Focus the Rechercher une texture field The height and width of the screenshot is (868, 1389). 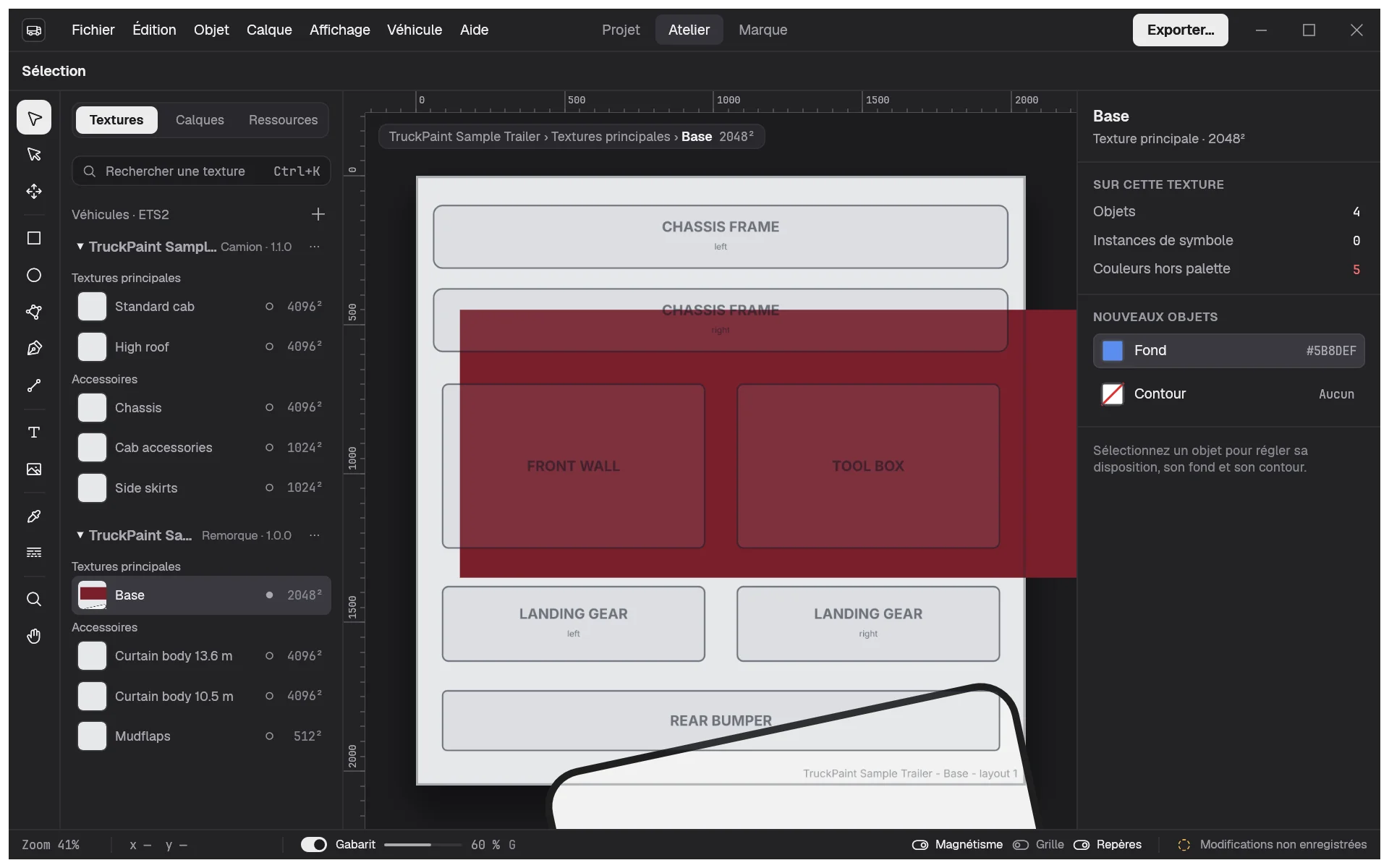(x=201, y=171)
